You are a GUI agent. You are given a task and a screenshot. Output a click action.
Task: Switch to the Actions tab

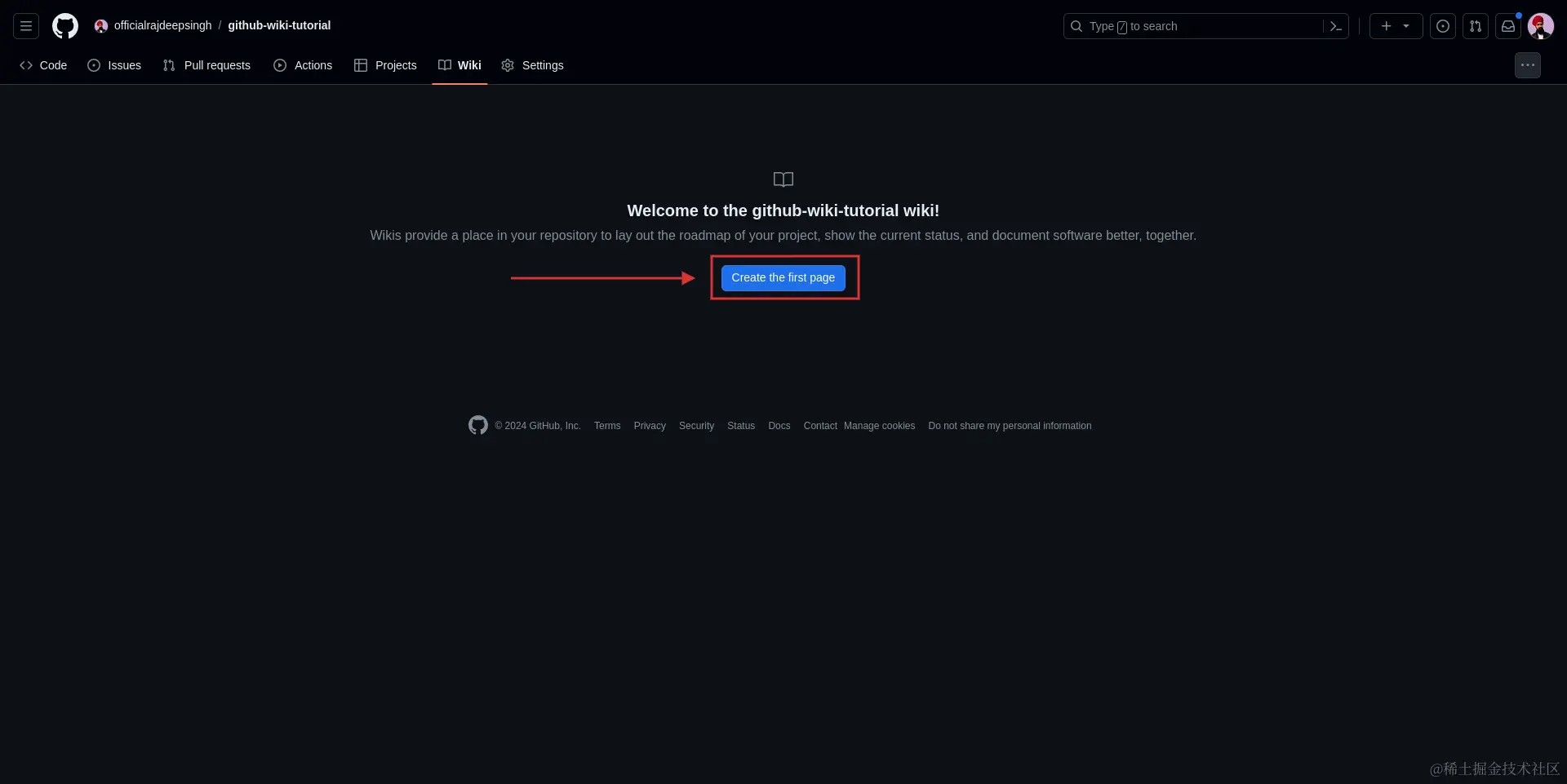pos(303,65)
